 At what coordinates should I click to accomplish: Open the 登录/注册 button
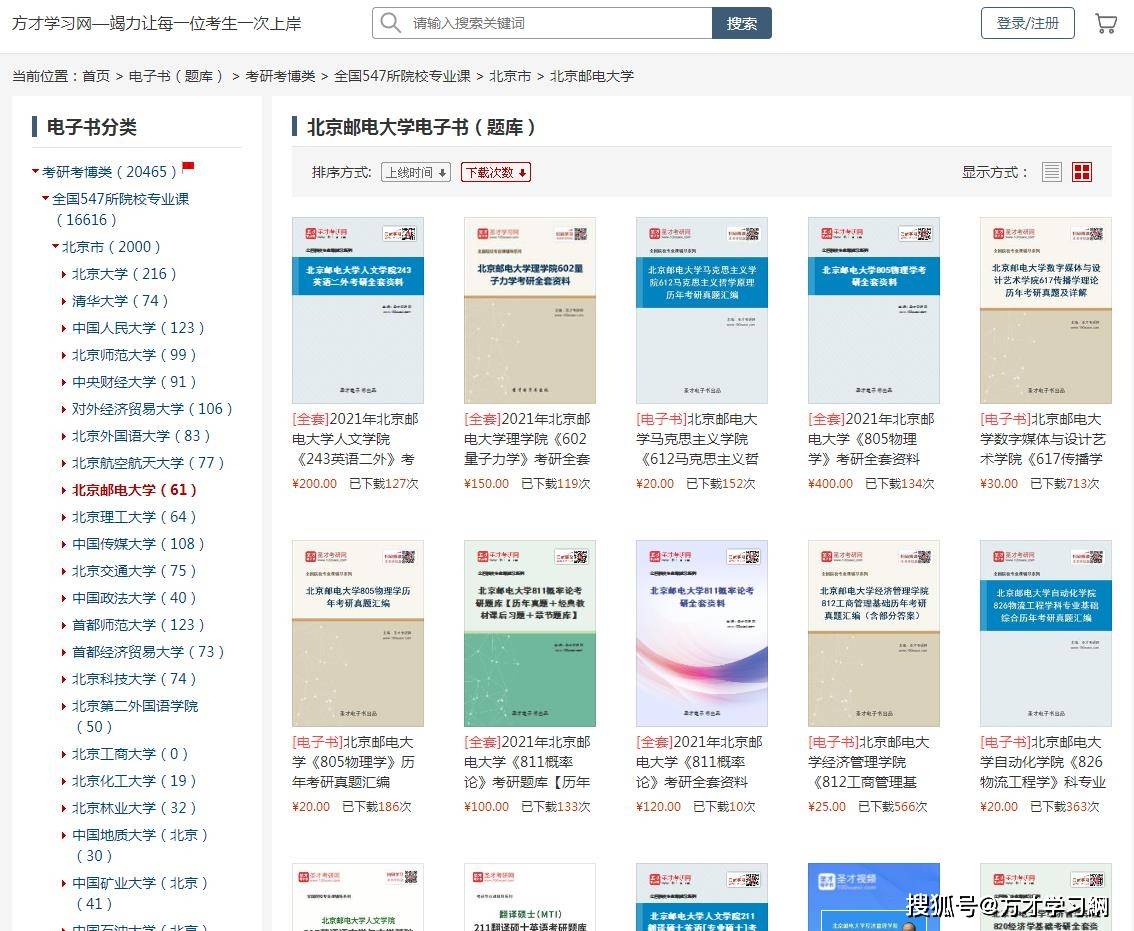click(x=1028, y=22)
